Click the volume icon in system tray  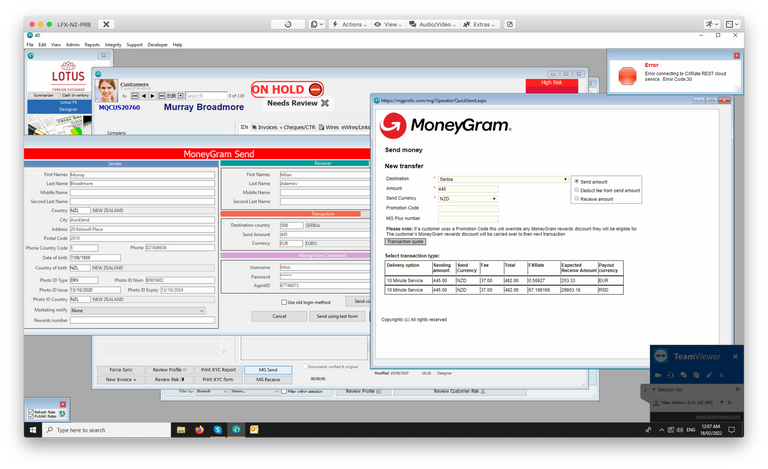coord(679,430)
